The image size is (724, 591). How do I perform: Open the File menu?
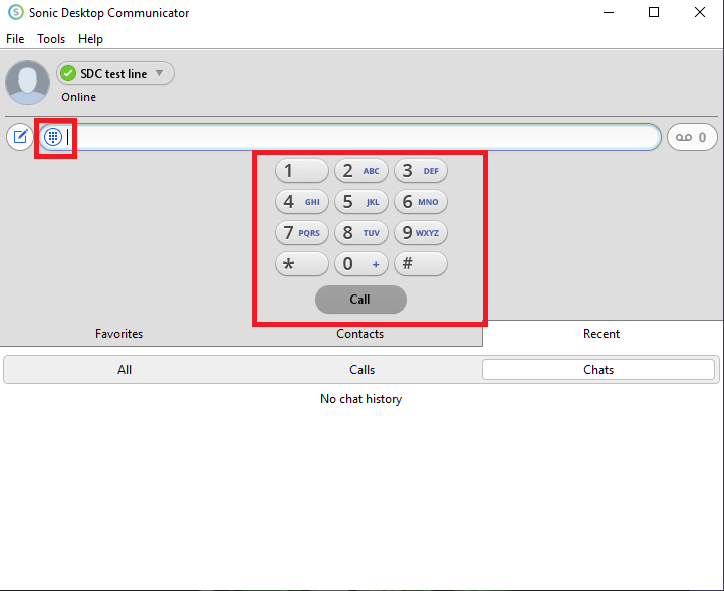[x=15, y=39]
